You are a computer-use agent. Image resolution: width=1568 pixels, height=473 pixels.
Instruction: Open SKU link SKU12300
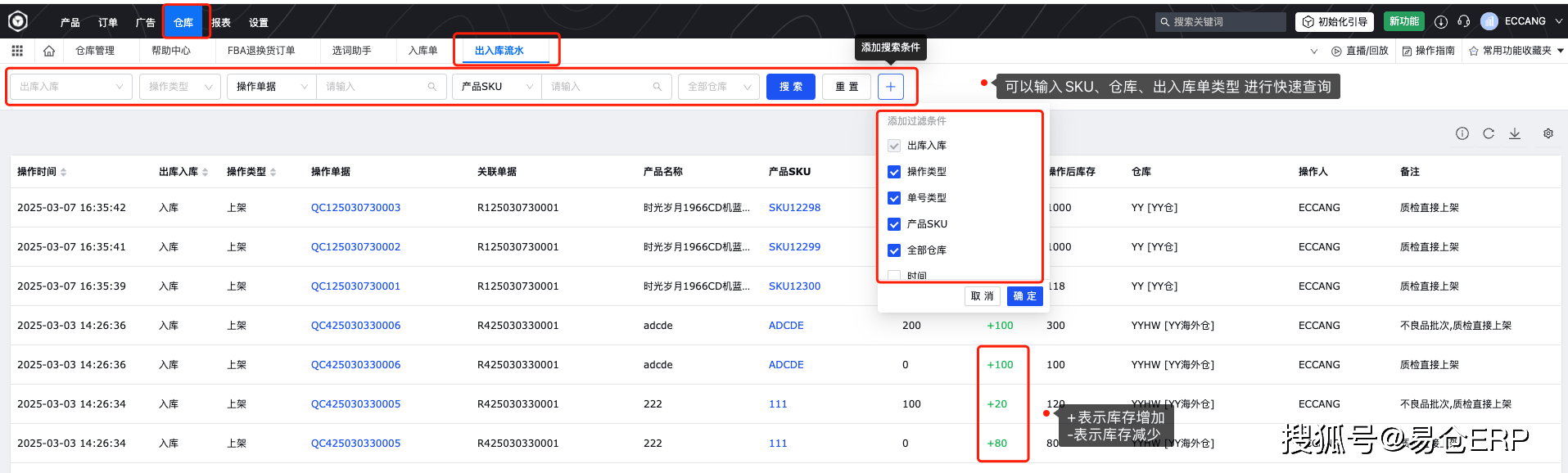(794, 286)
